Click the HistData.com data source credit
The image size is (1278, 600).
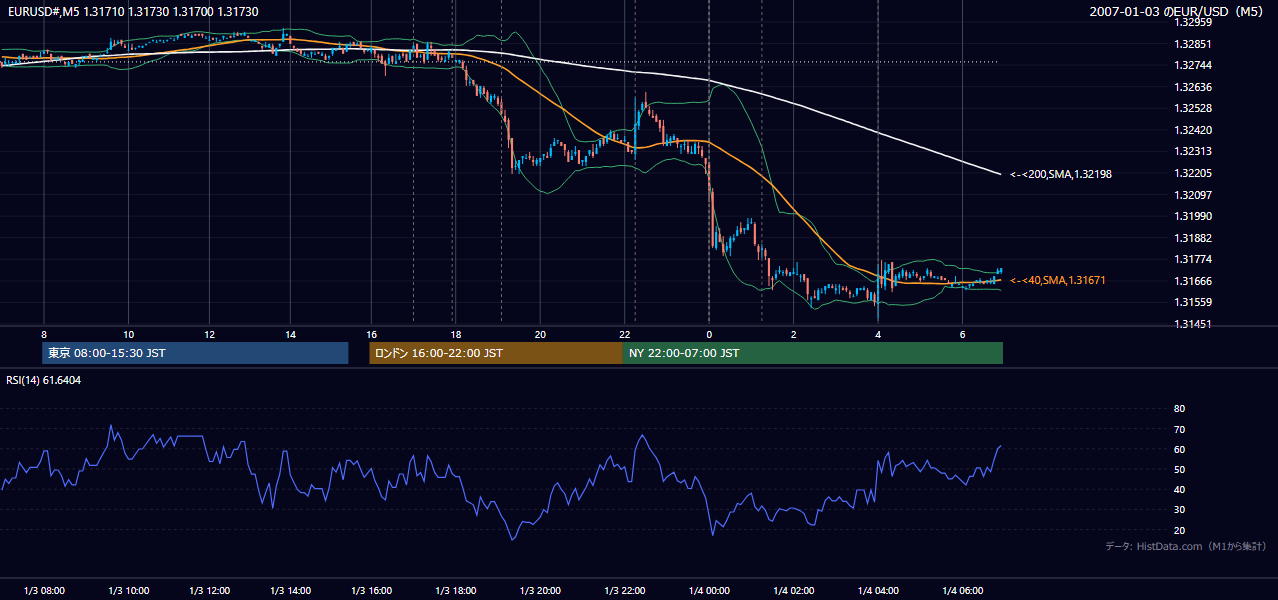click(x=1185, y=546)
